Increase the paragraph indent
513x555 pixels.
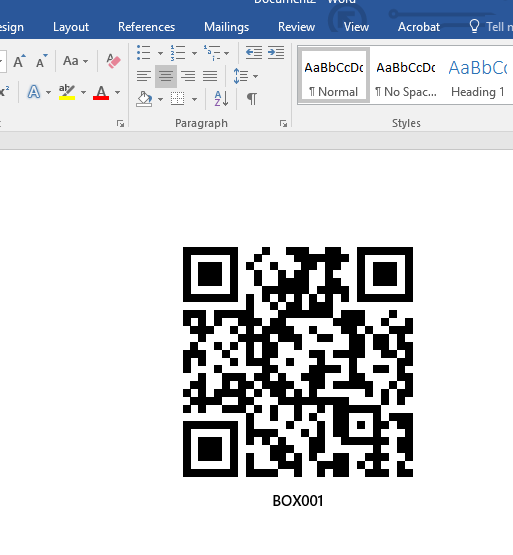click(276, 53)
